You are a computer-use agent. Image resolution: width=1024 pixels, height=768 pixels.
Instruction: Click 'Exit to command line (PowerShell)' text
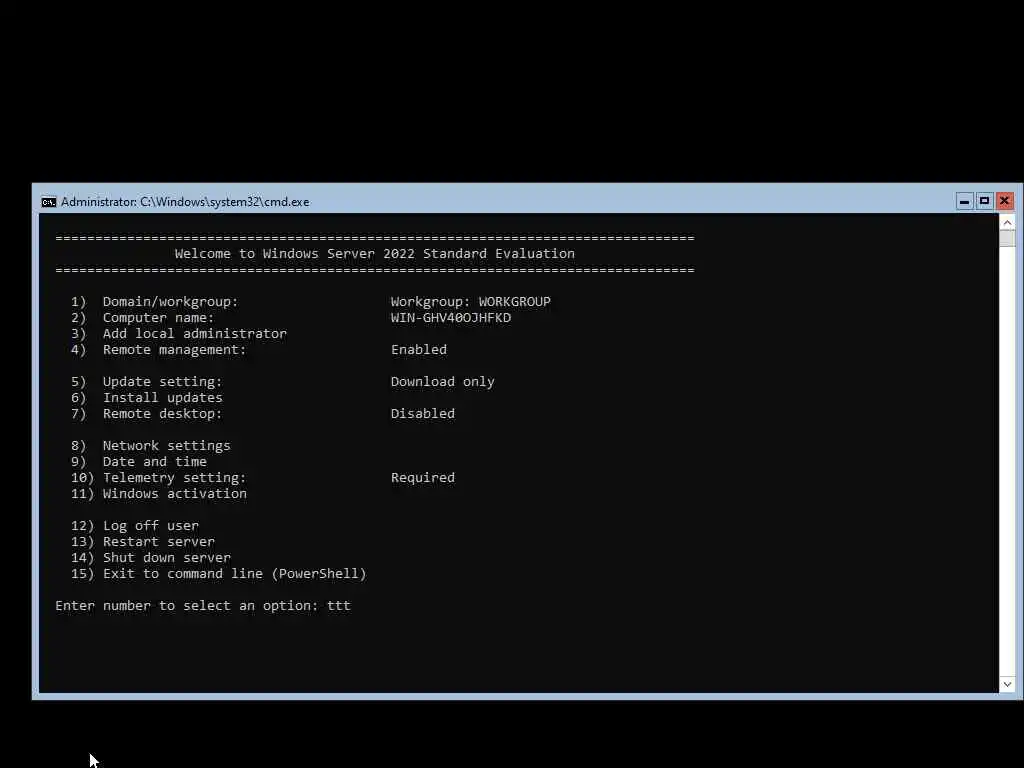tap(234, 574)
